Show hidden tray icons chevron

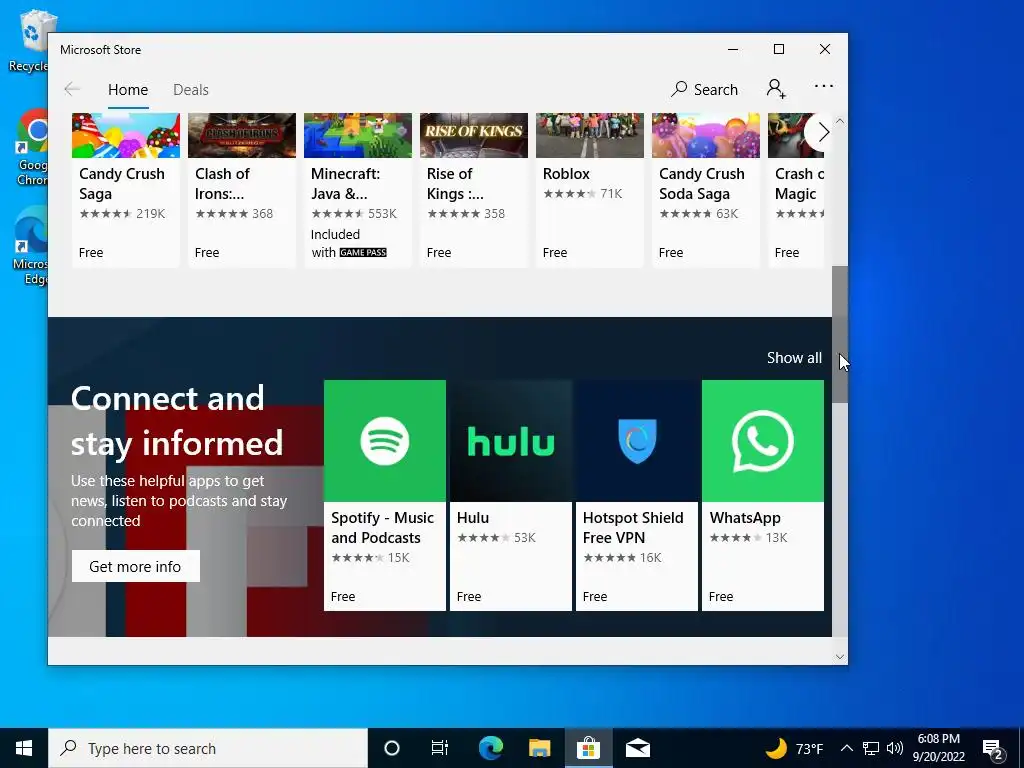[846, 748]
